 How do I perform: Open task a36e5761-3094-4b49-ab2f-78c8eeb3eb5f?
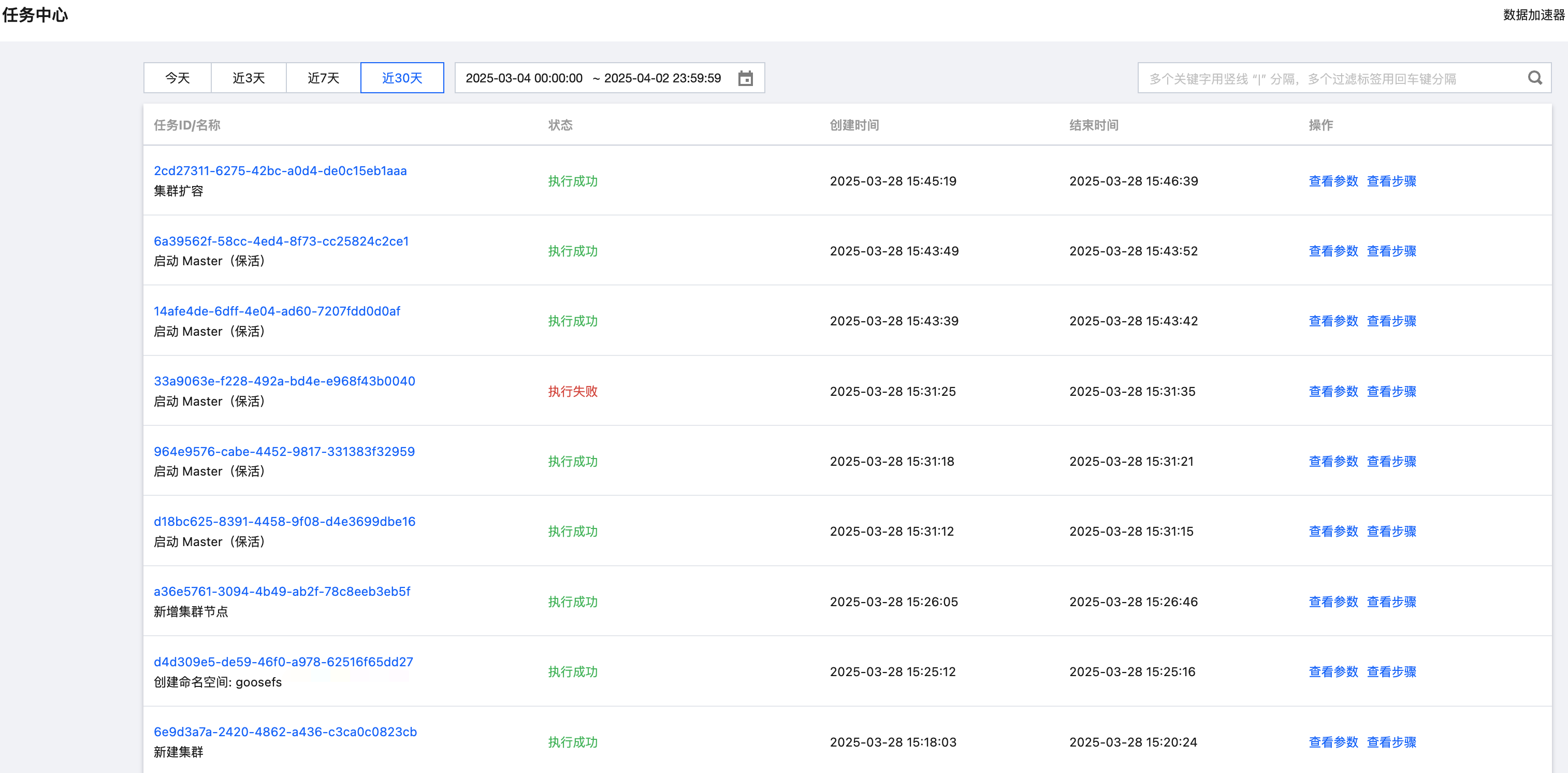pos(282,592)
